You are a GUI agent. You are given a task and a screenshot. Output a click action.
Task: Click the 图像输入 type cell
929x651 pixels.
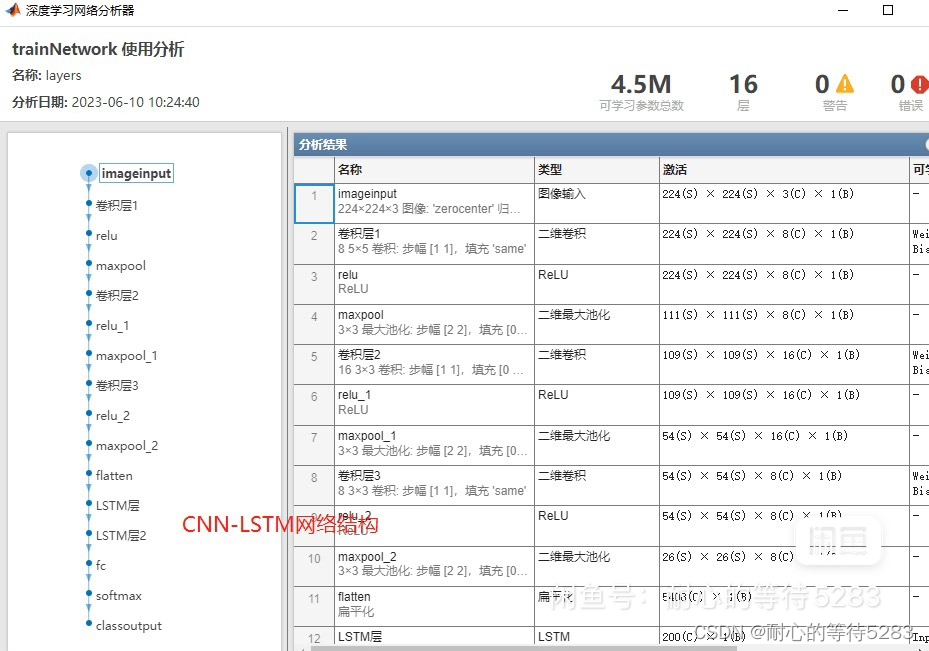[x=597, y=203]
